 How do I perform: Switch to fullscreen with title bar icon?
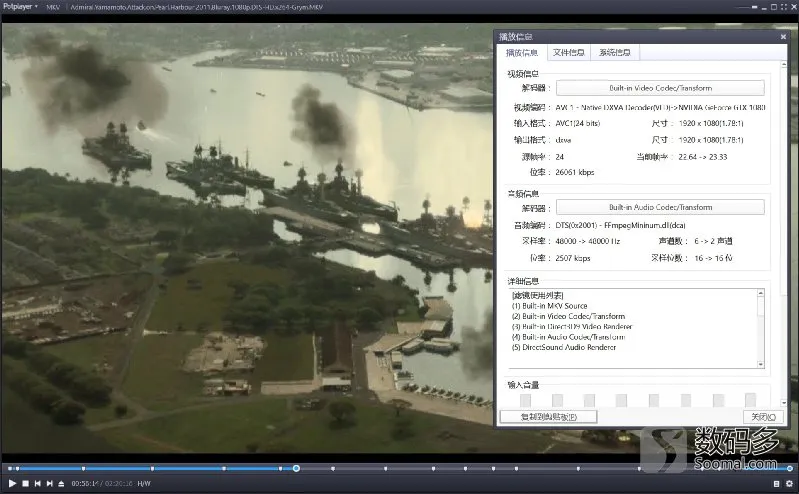[783, 7]
